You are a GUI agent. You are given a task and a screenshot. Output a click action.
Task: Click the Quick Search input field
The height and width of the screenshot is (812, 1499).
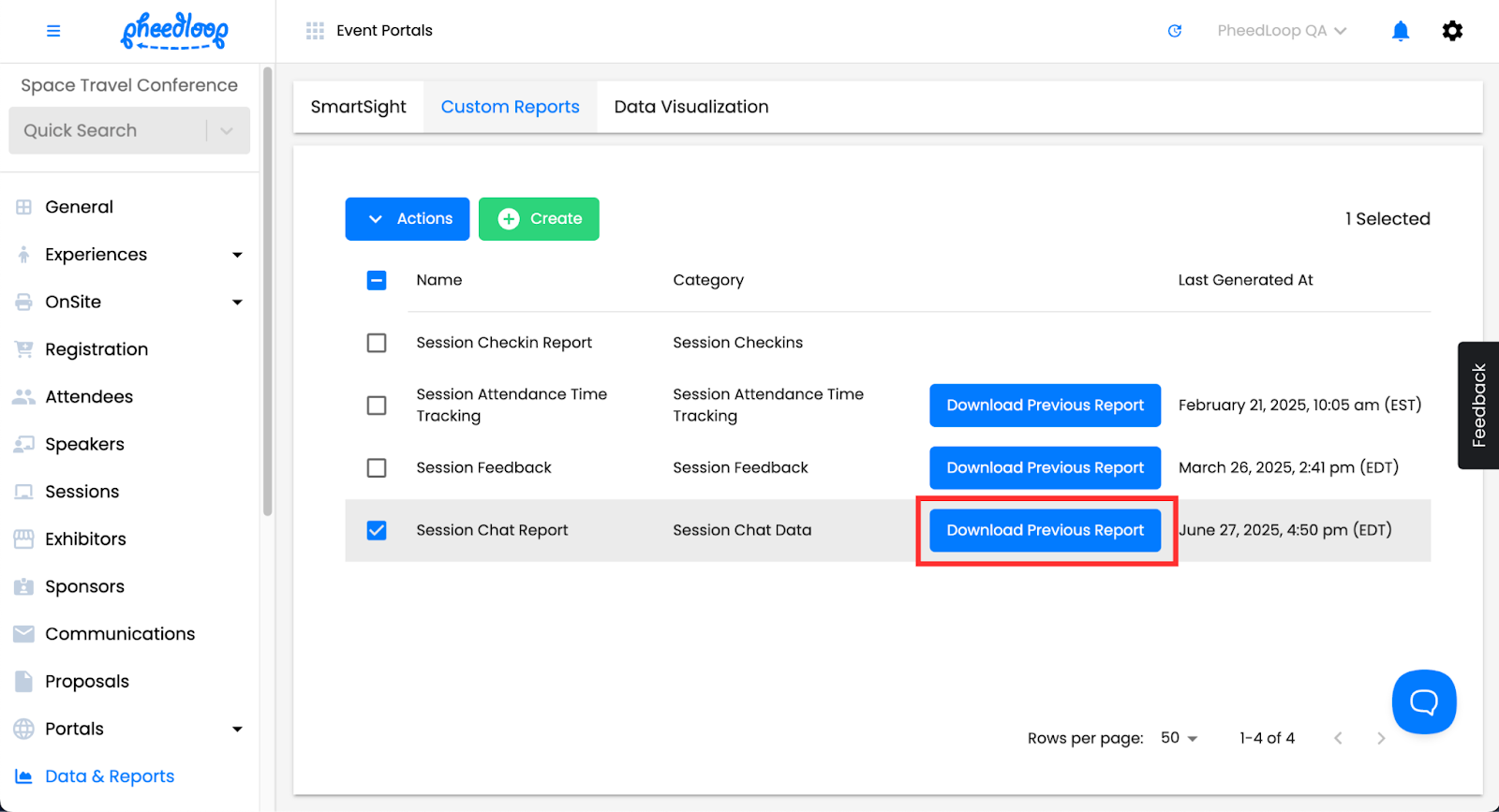pos(108,131)
